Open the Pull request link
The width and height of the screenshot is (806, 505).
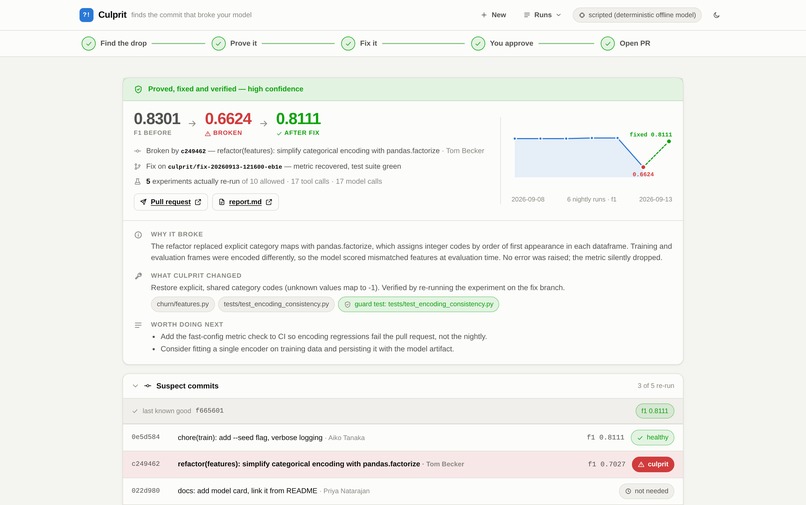coord(171,202)
